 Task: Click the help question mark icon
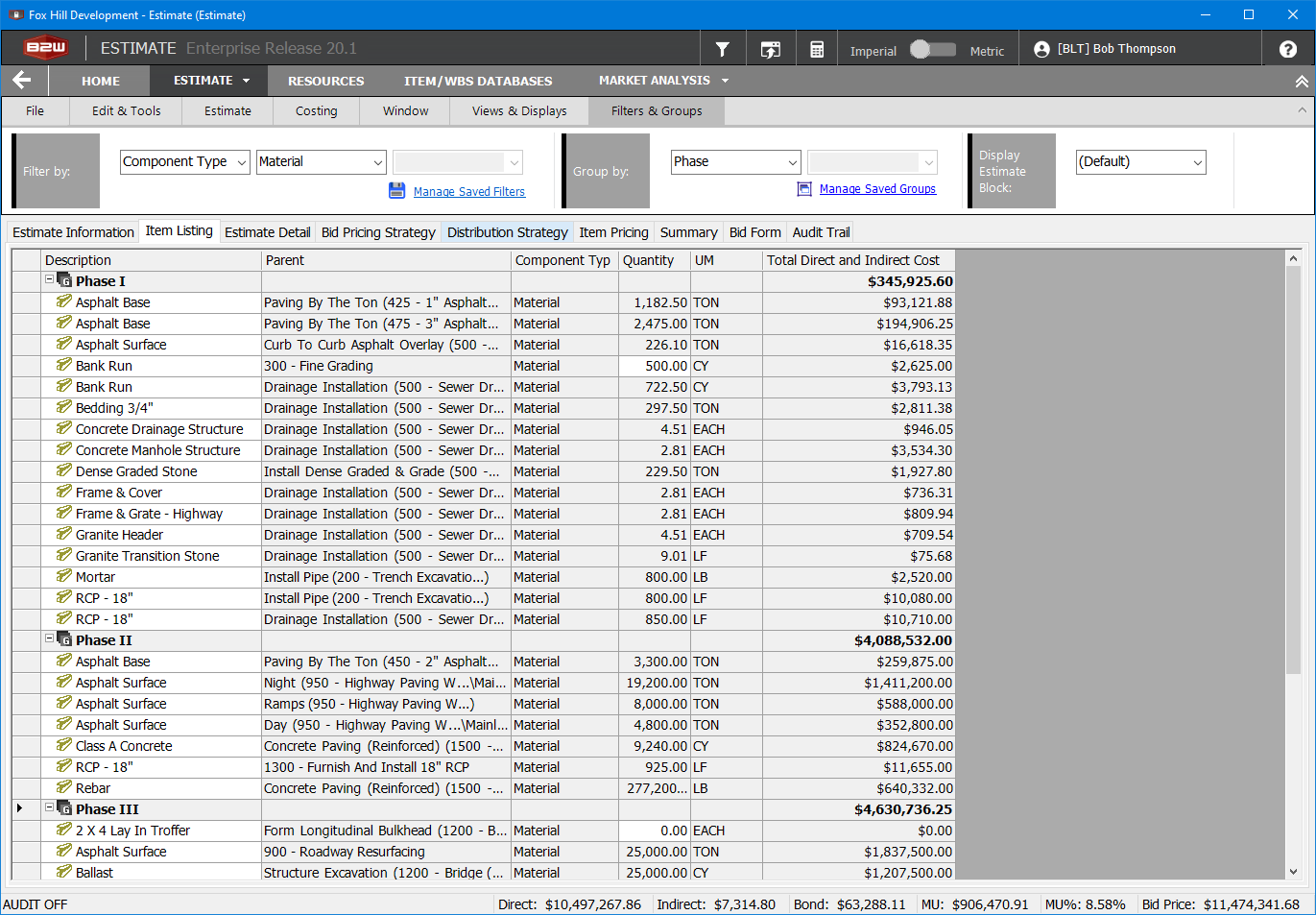(1288, 49)
